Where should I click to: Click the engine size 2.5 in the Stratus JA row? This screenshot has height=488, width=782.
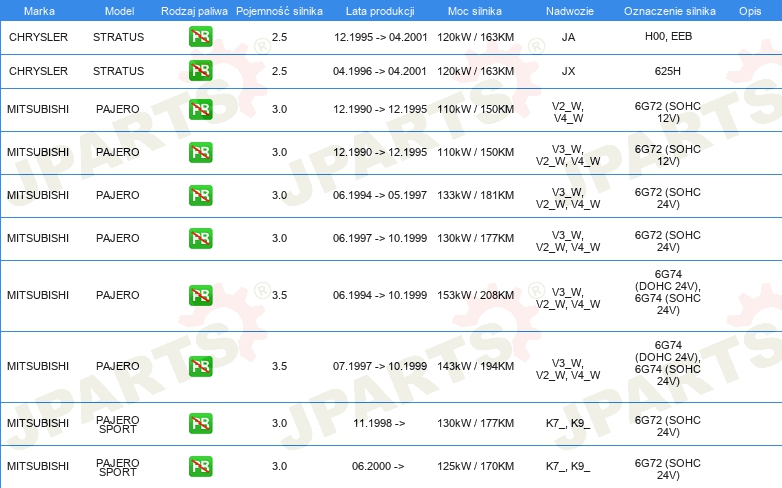click(x=279, y=37)
